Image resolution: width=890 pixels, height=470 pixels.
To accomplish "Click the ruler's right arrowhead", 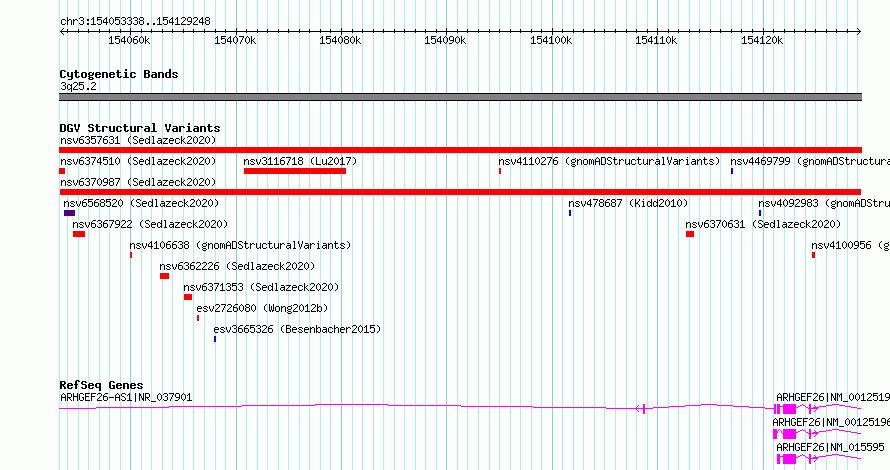I will 859,32.
